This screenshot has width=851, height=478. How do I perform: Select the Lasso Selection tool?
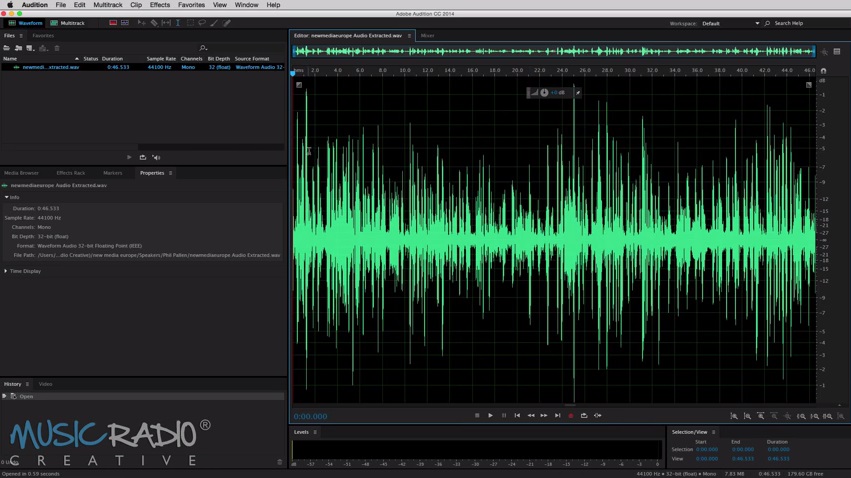tap(202, 23)
